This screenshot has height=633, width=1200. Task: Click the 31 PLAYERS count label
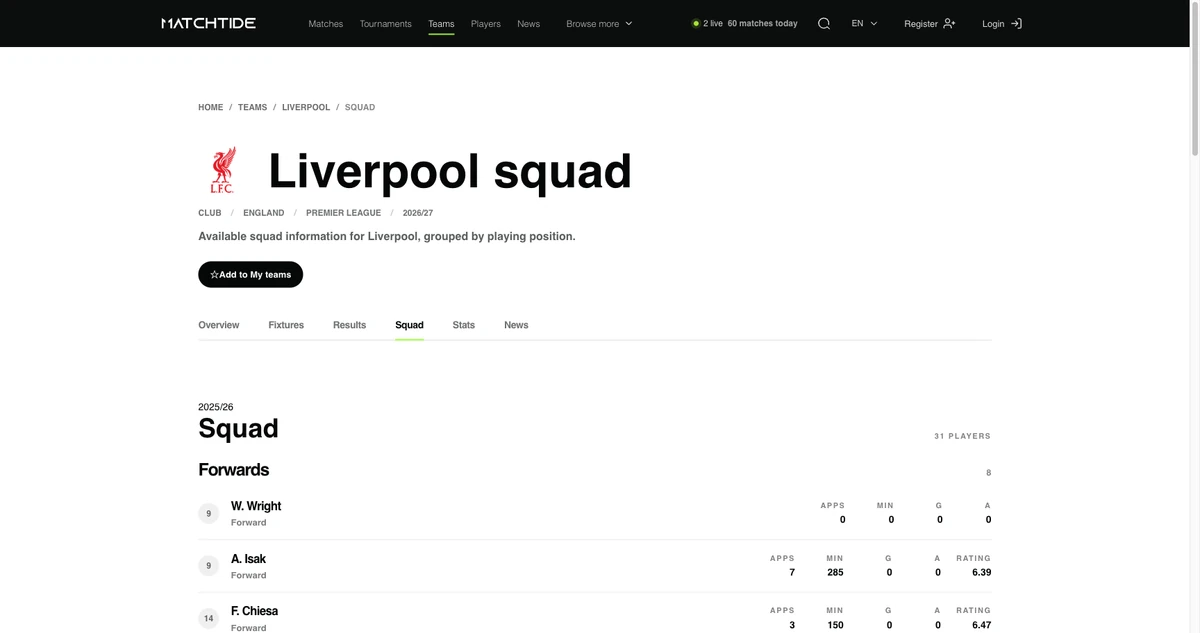point(962,436)
